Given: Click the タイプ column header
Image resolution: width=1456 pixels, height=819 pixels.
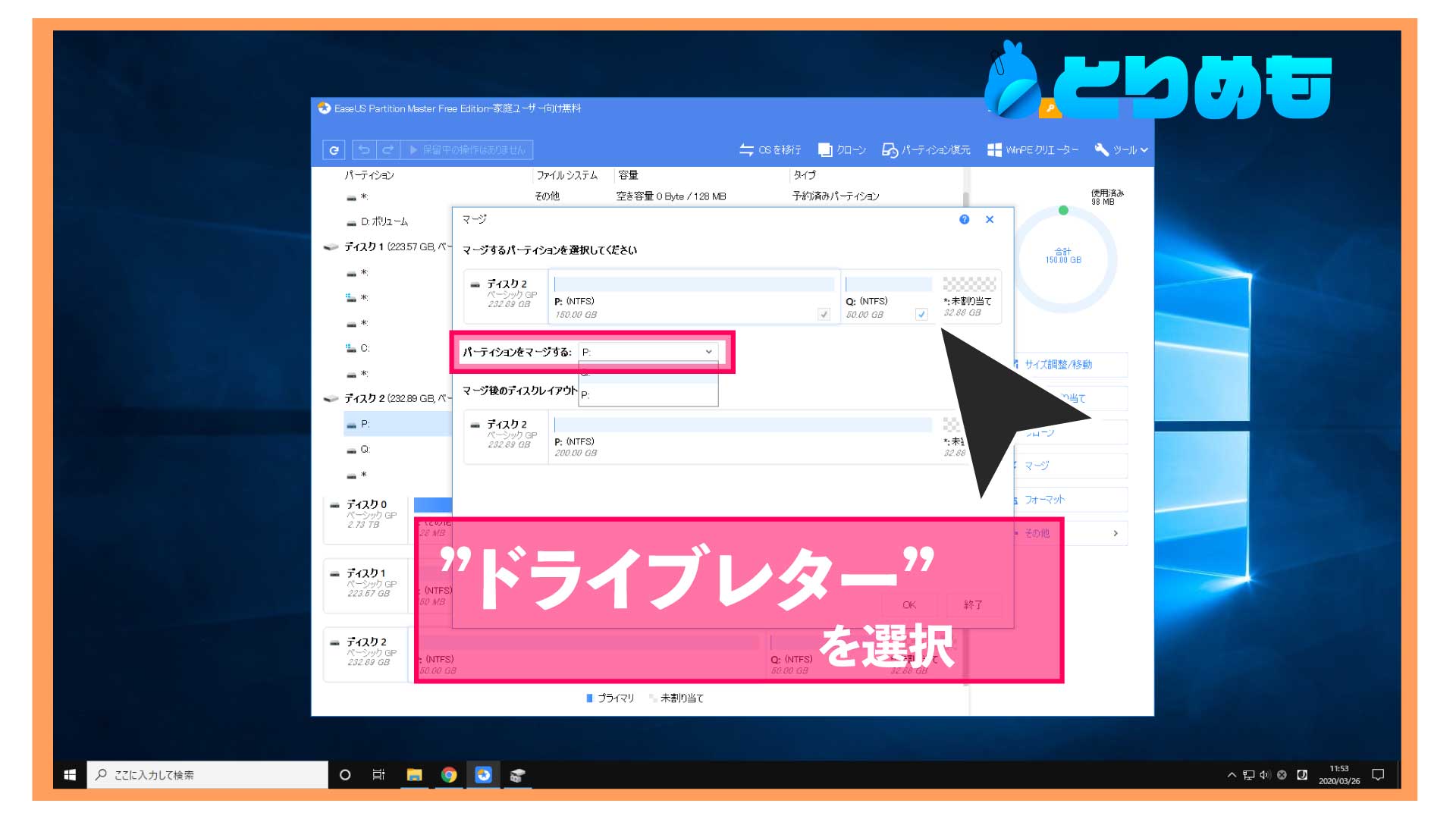Looking at the screenshot, I should pyautogui.click(x=805, y=175).
